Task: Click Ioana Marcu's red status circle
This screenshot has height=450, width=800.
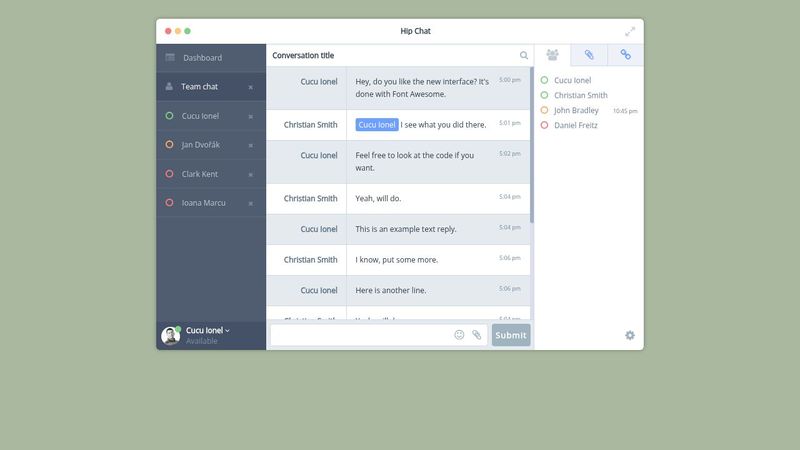Action: [169, 203]
